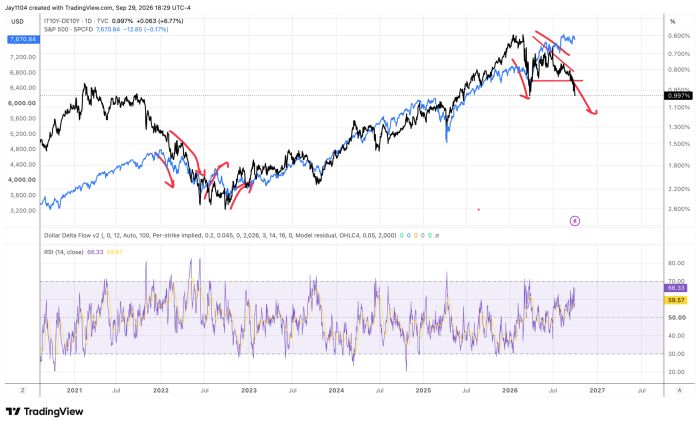Click the Z button on the time axis
Image resolution: width=700 pixels, height=426 pixels.
coord(23,390)
